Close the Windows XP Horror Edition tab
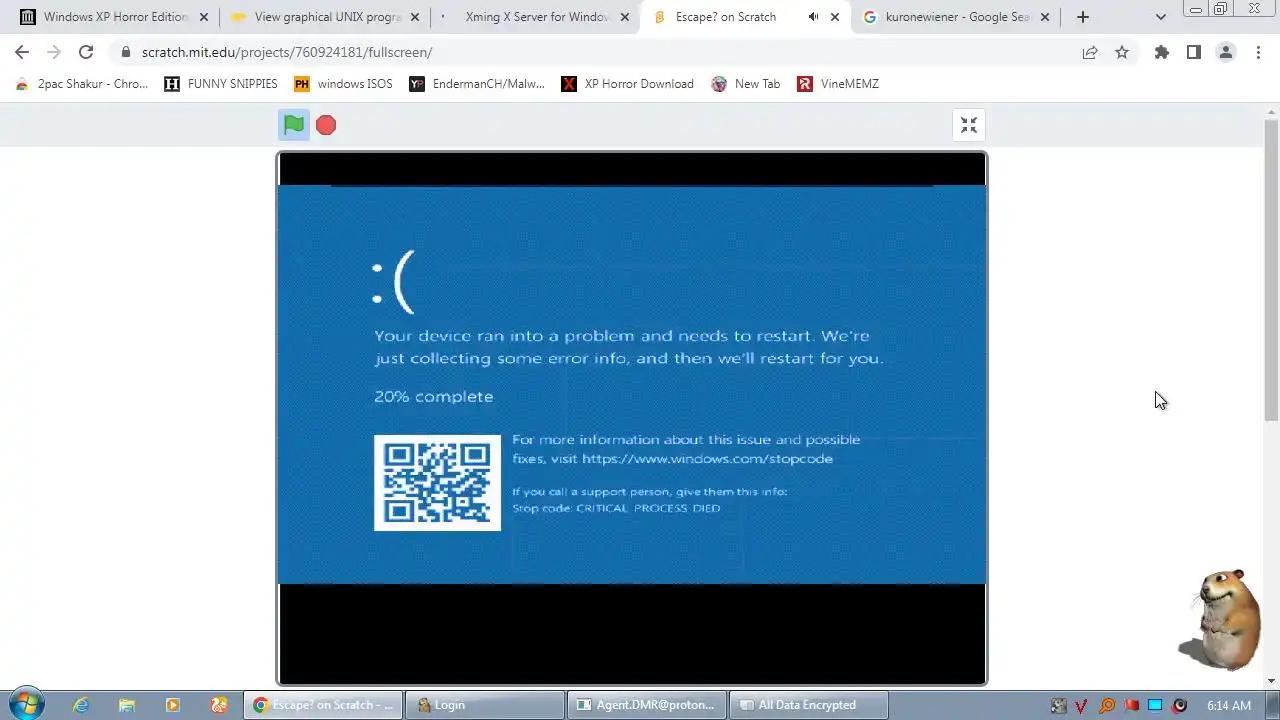 (205, 17)
